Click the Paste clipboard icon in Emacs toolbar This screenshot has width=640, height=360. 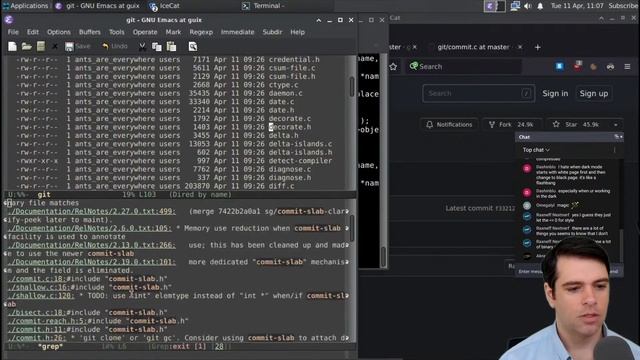(171, 47)
